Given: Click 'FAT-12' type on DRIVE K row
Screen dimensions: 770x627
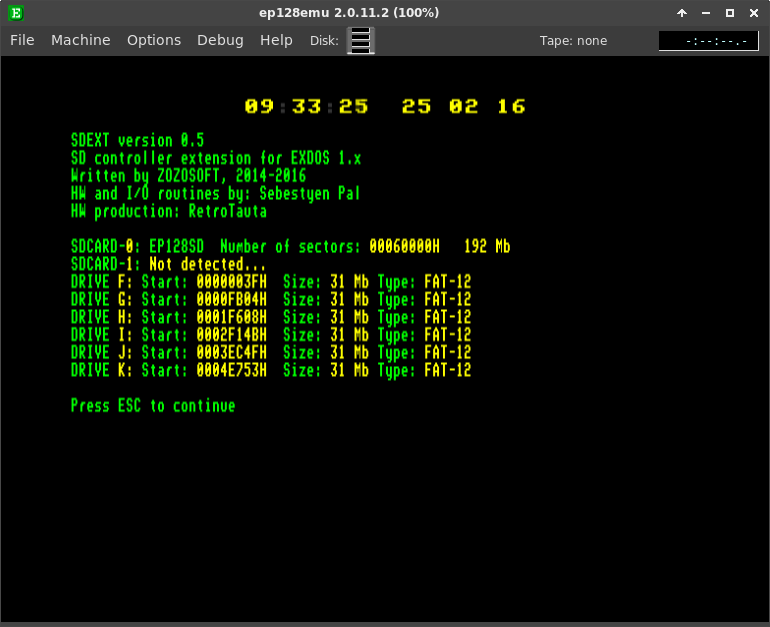Looking at the screenshot, I should point(448,371).
